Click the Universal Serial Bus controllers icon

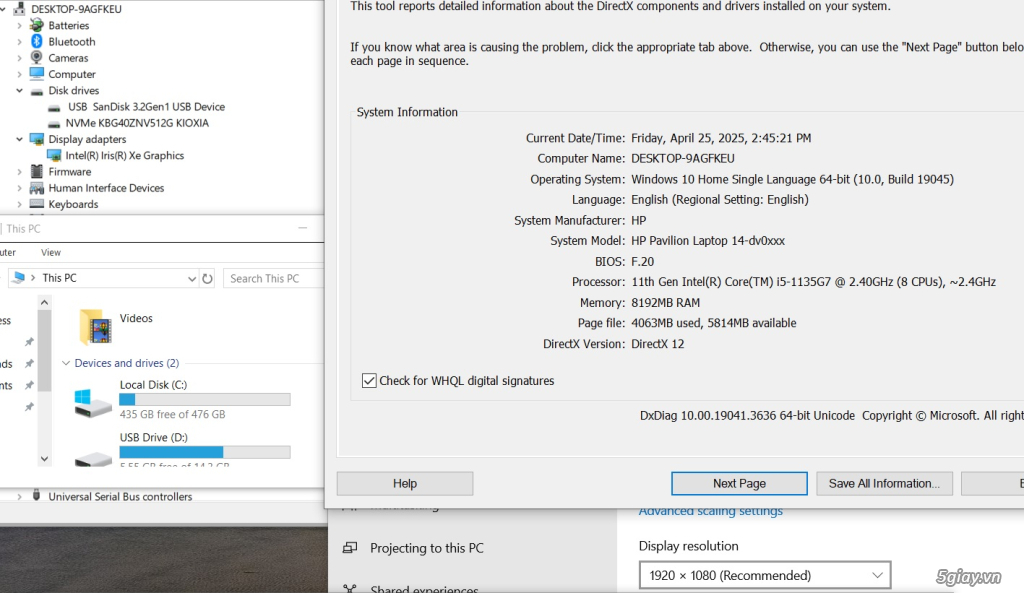click(x=37, y=496)
